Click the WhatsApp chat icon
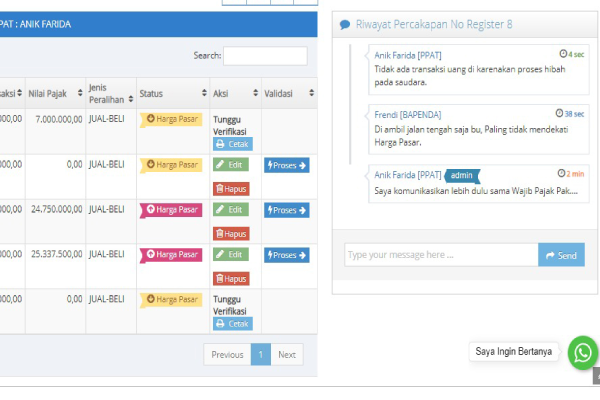Image resolution: width=600 pixels, height=400 pixels. coord(583,352)
